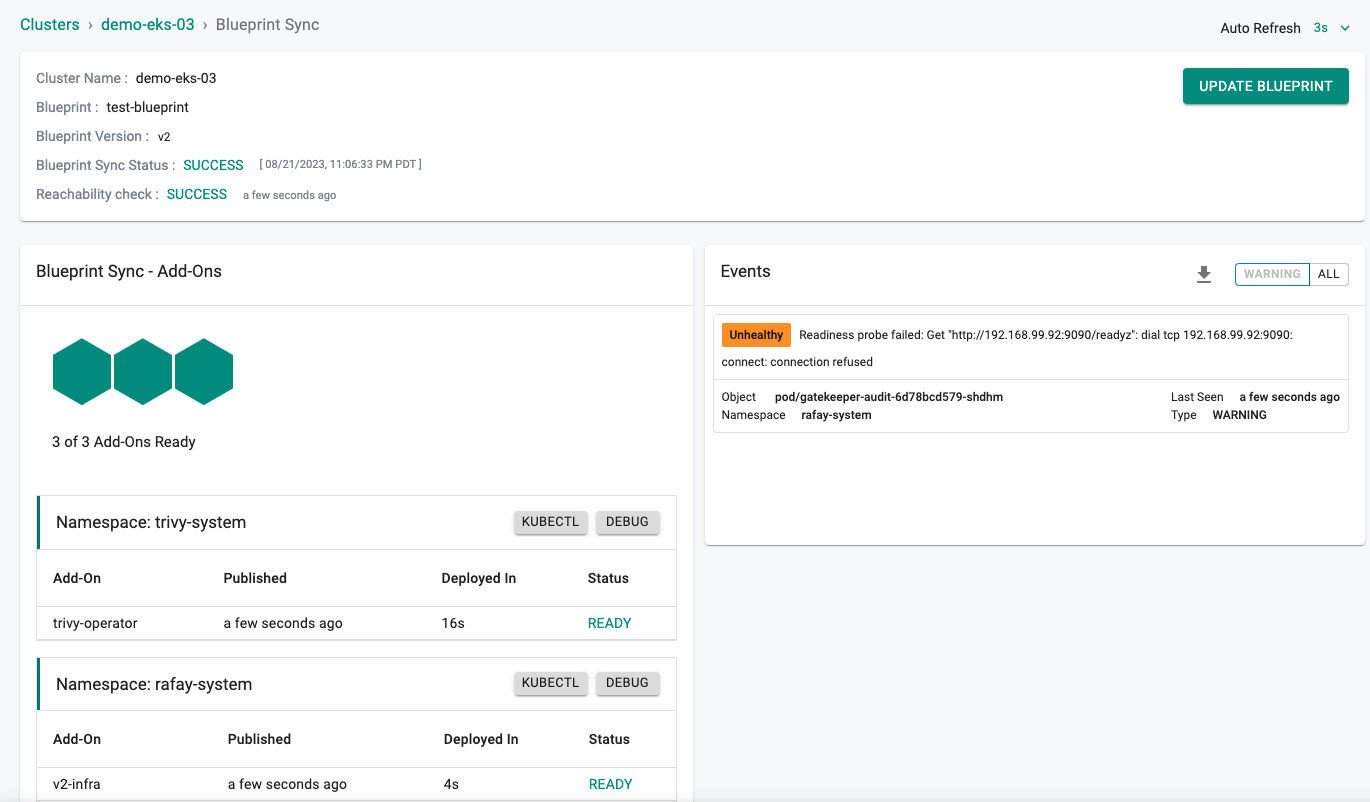Click the Blueprint Sync Status SUCCESS text
This screenshot has height=802, width=1370.
[x=213, y=165]
